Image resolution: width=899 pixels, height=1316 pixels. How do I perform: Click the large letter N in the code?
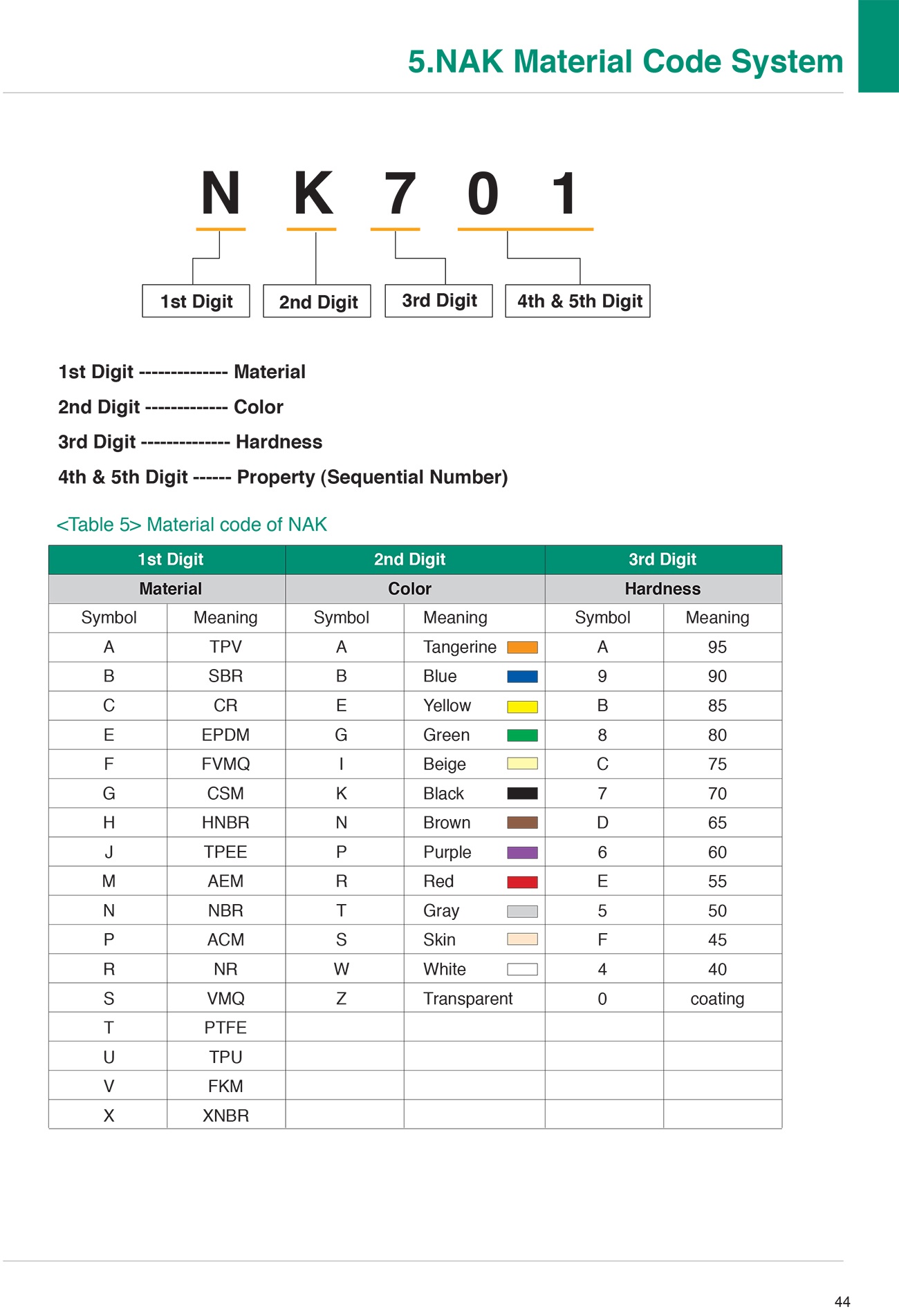(221, 194)
